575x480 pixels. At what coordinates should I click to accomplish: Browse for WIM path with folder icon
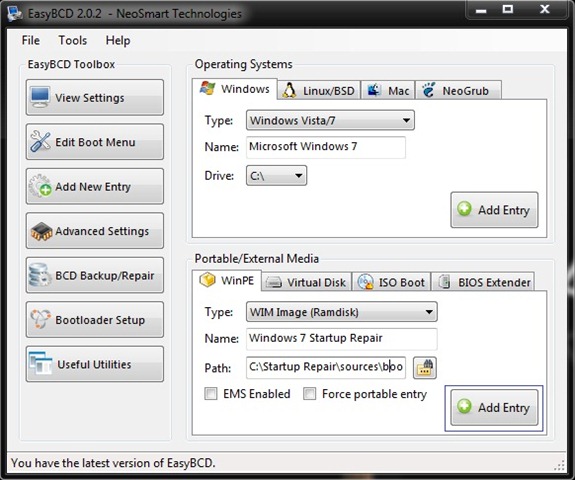click(425, 367)
